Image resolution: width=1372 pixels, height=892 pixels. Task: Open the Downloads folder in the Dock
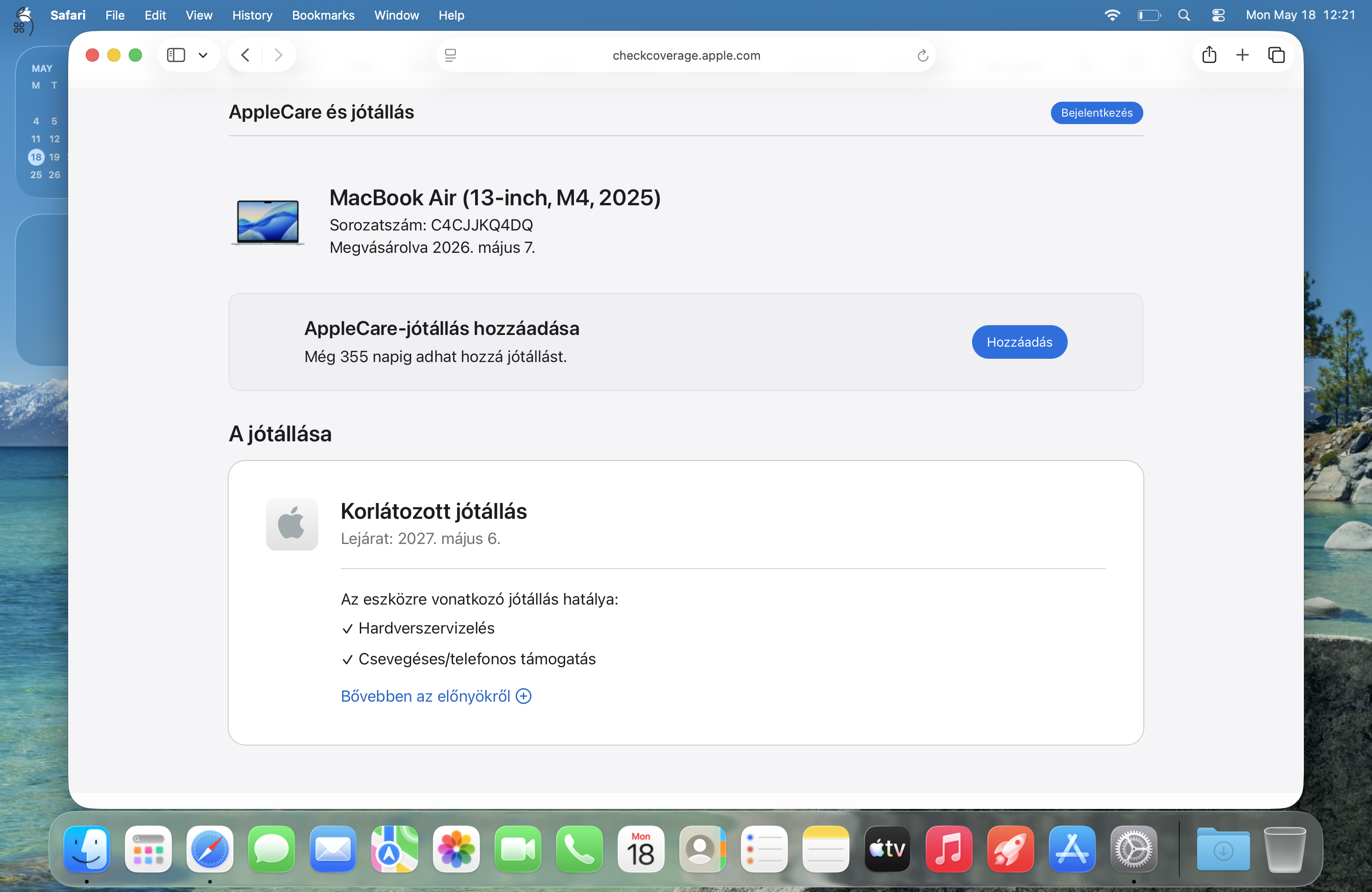point(1223,850)
